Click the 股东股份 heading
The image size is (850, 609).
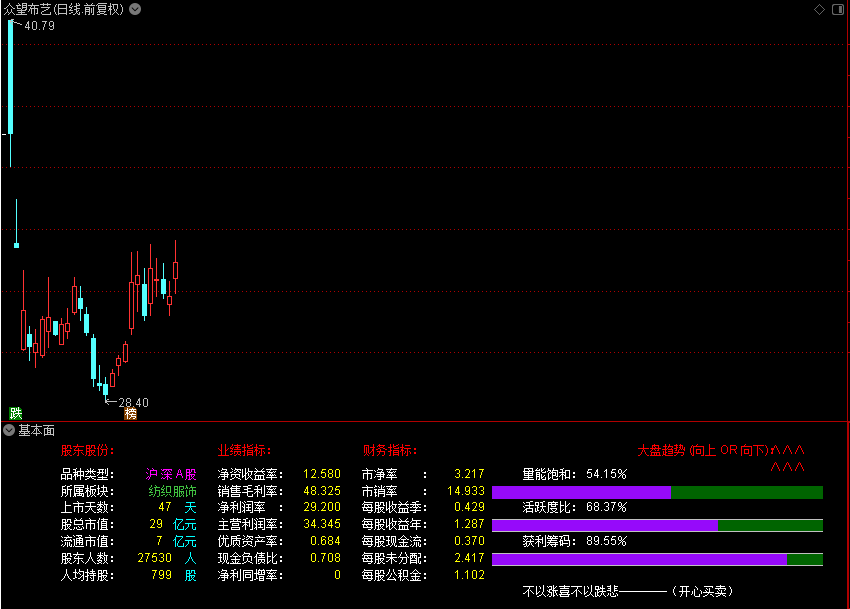[x=87, y=451]
